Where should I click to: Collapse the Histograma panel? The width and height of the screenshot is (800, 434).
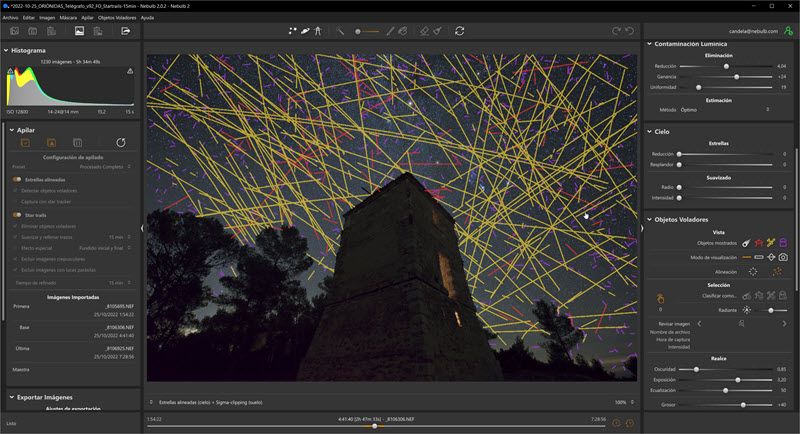pyautogui.click(x=6, y=50)
